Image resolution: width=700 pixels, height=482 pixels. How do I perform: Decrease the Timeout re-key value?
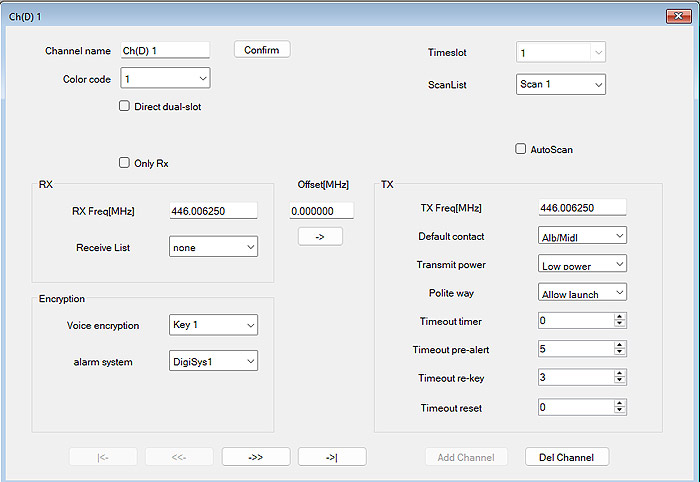pos(620,382)
